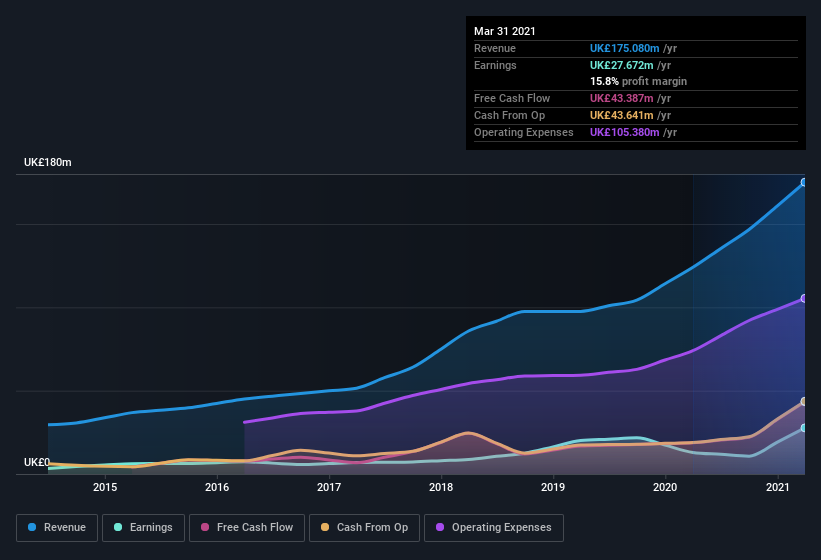Toggle the Revenue series legend button
Image resolution: width=821 pixels, height=560 pixels.
coord(57,527)
